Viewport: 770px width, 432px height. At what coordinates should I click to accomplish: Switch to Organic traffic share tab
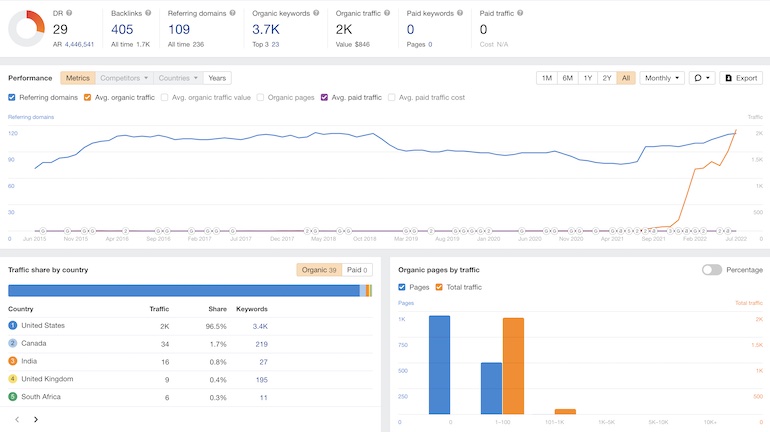(x=319, y=270)
